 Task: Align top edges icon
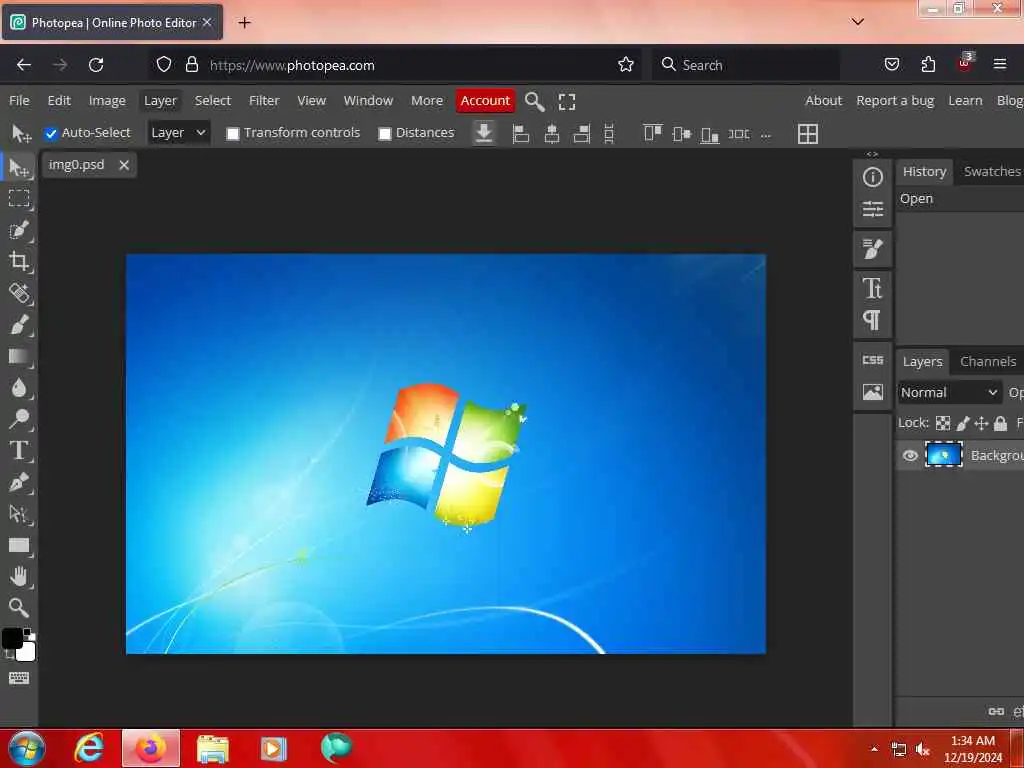click(653, 133)
